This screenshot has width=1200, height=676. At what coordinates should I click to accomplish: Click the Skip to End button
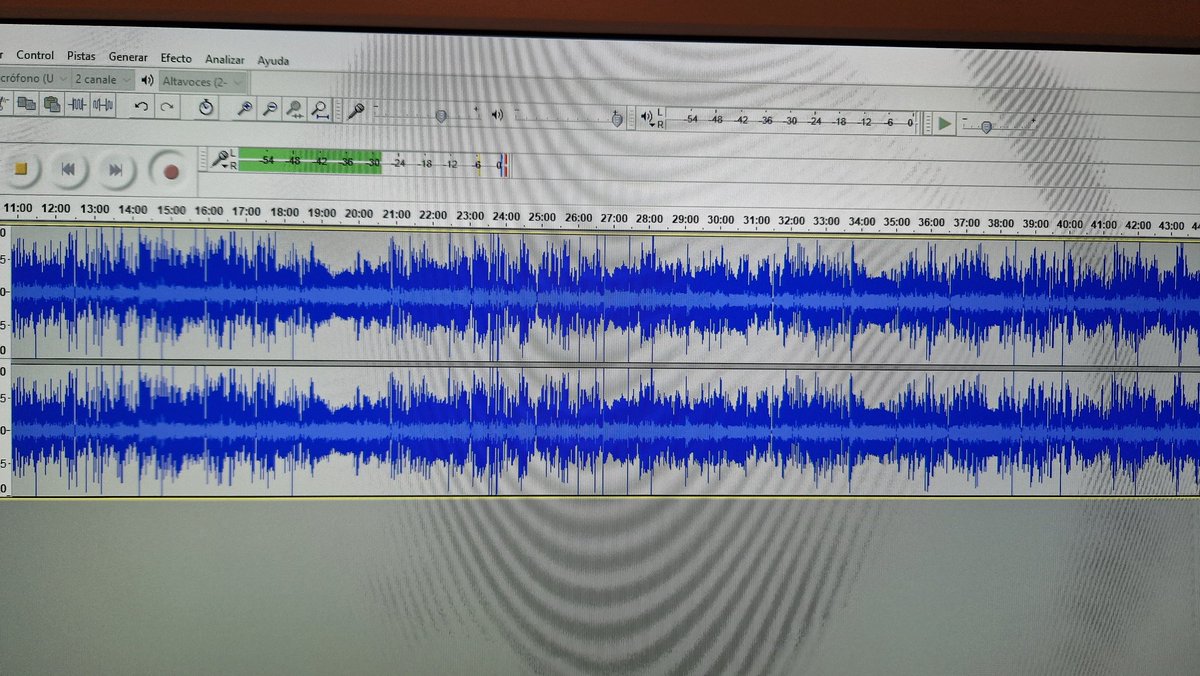coord(116,170)
